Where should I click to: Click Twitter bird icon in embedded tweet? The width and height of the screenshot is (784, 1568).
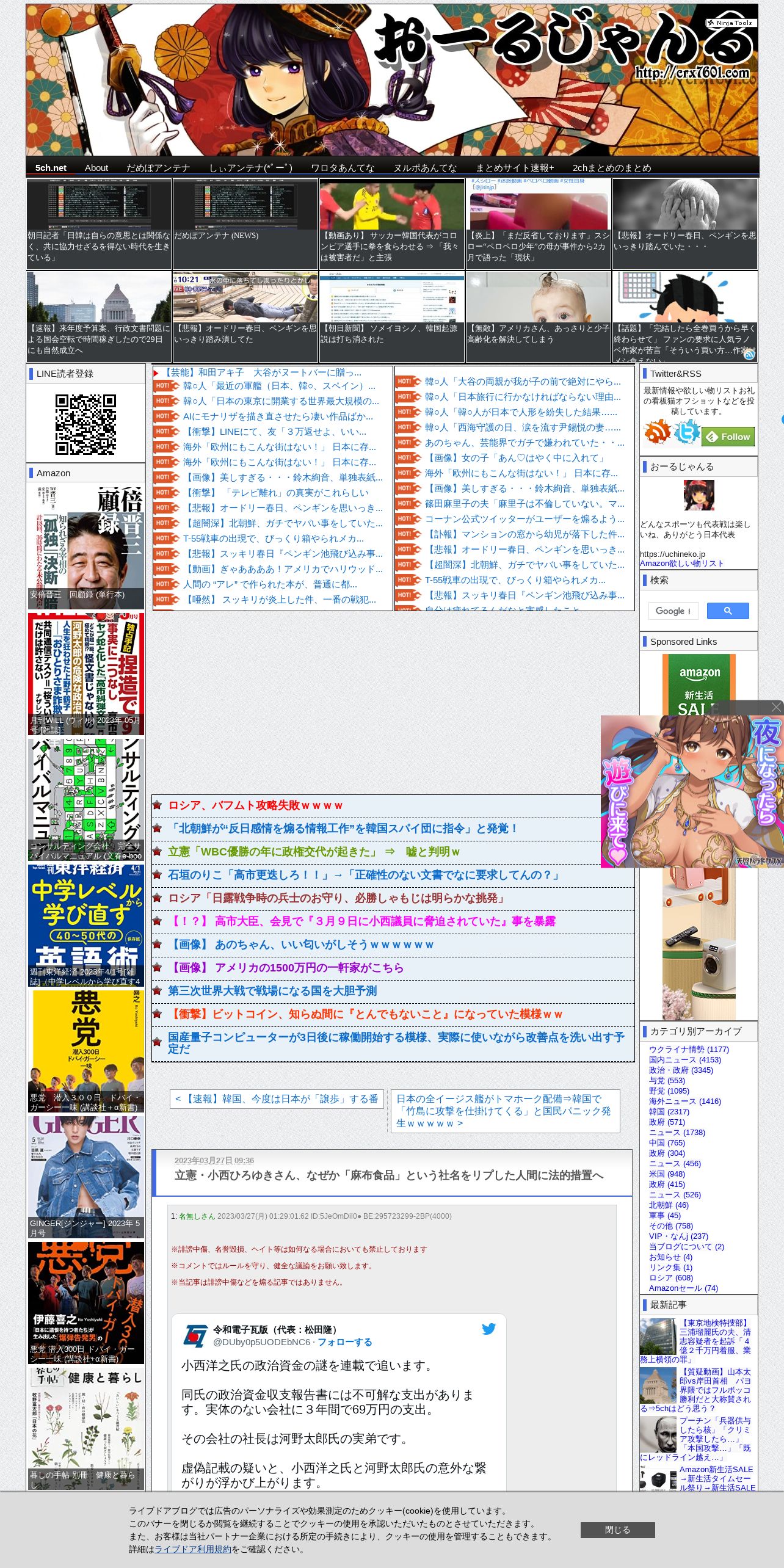(488, 1329)
